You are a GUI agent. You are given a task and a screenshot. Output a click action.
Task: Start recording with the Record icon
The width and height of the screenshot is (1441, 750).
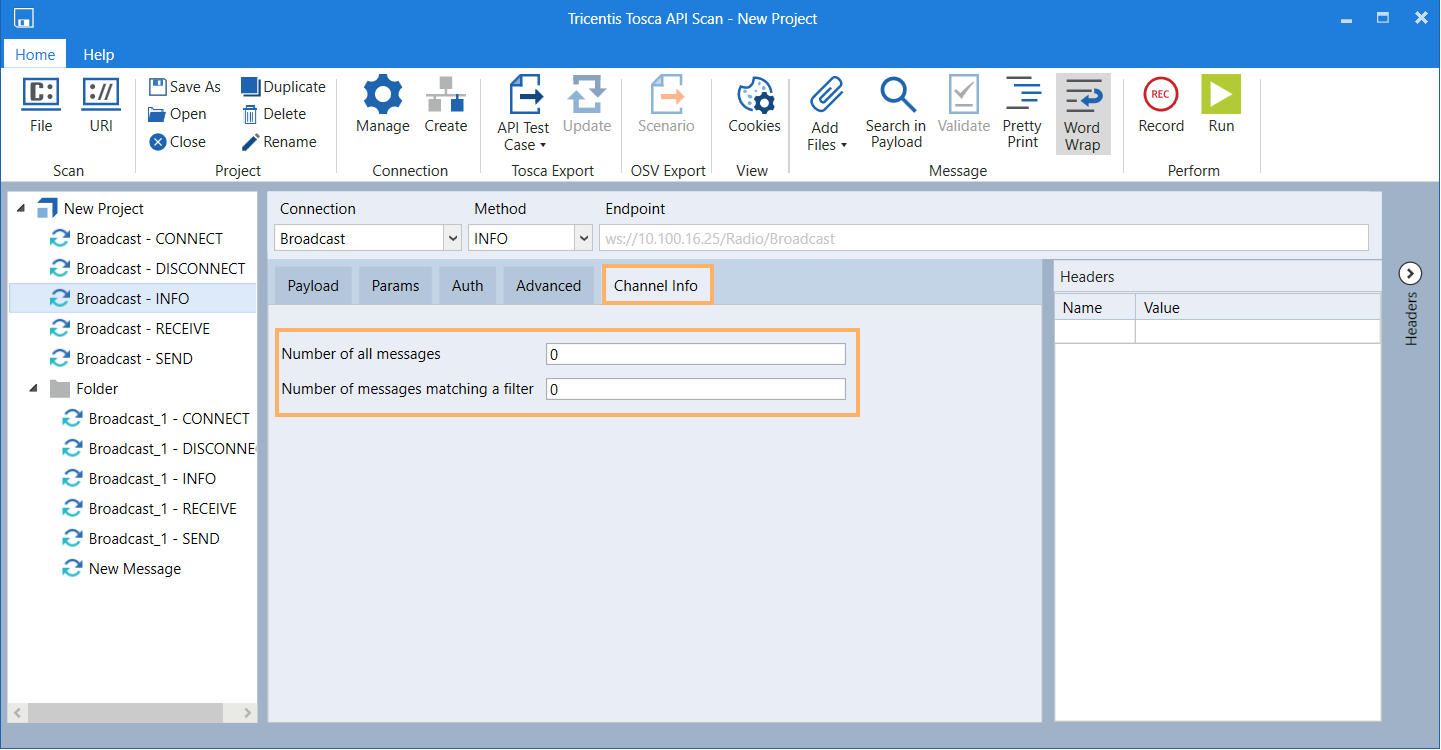pyautogui.click(x=1161, y=95)
